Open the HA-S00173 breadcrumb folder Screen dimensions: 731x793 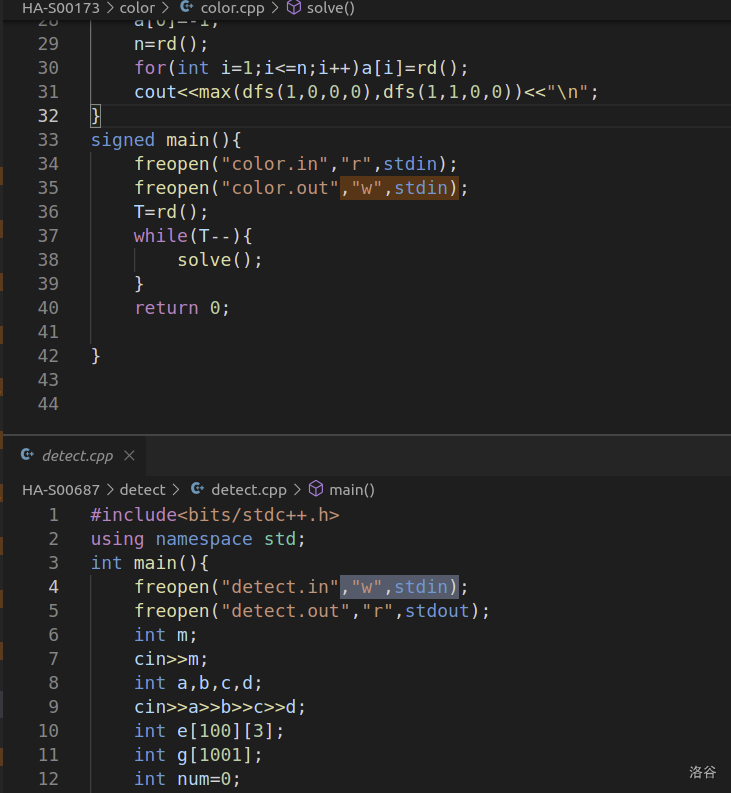61,8
